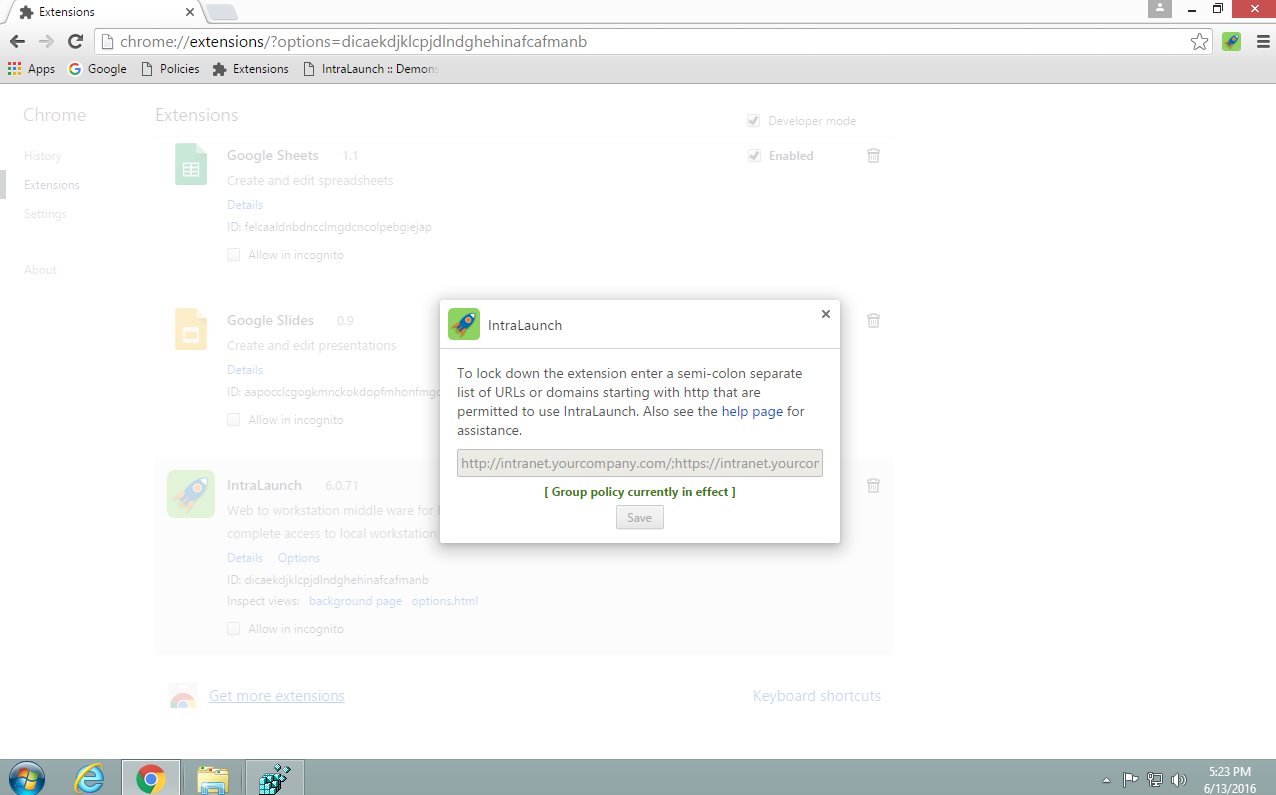Open the Google bookmark
1276x795 pixels.
97,69
